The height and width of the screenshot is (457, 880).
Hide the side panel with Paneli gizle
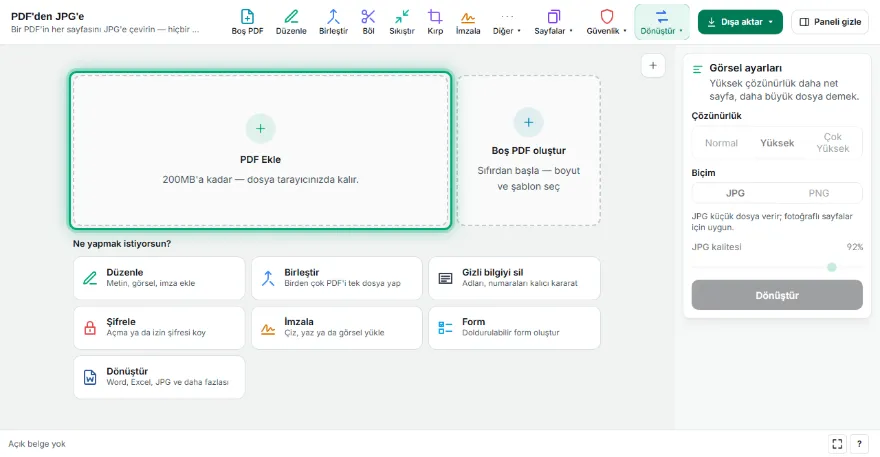tap(830, 22)
